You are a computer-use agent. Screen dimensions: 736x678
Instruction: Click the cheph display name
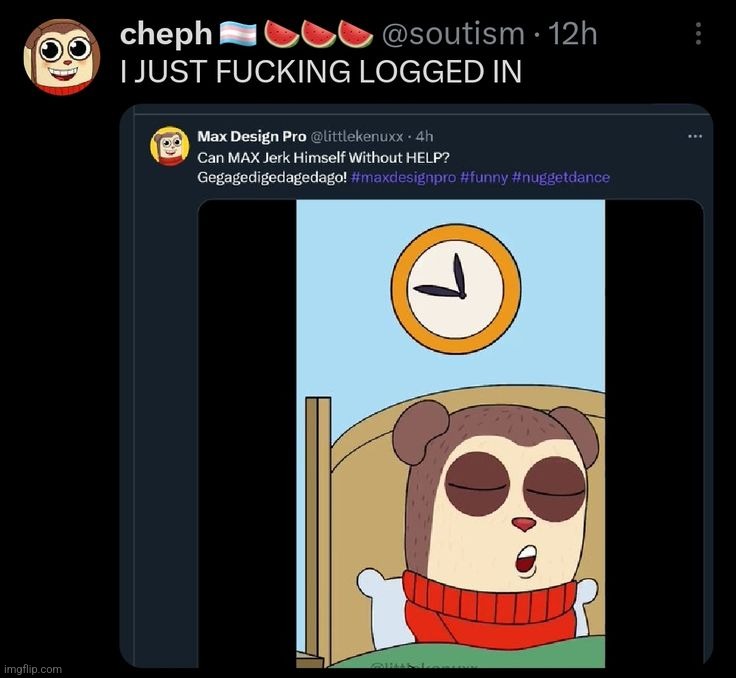[166, 34]
